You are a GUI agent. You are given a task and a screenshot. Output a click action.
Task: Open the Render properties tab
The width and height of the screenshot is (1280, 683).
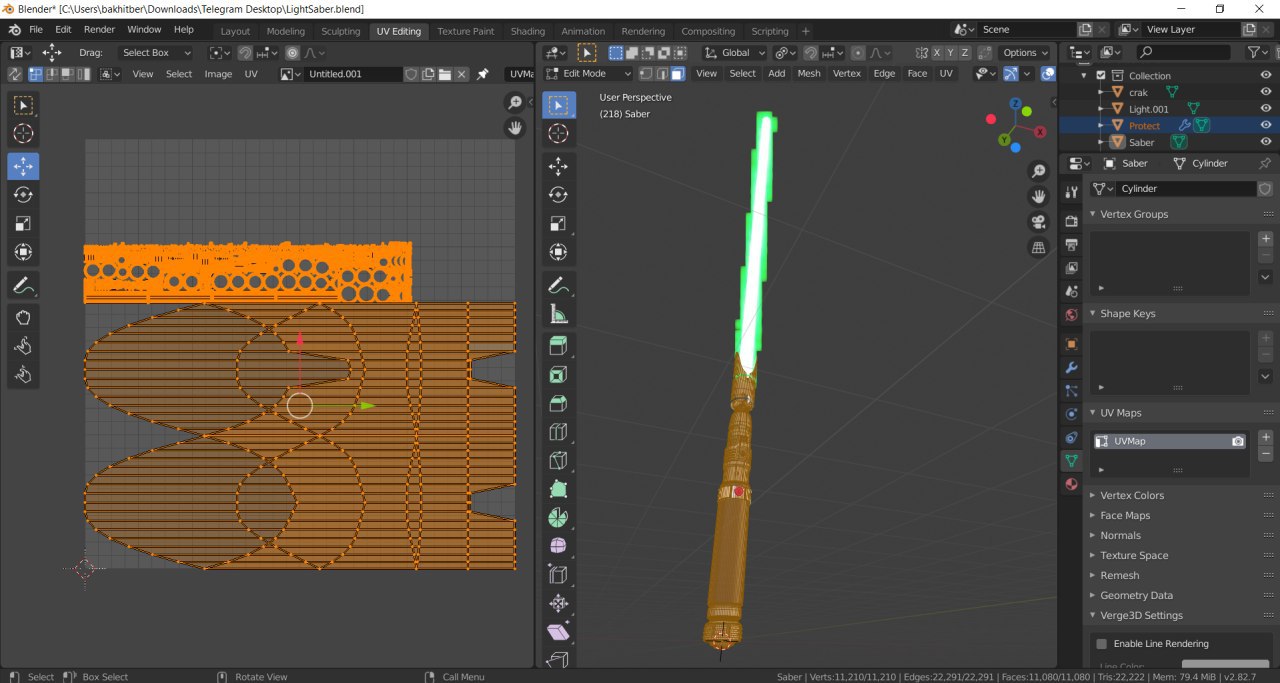tap(1071, 220)
